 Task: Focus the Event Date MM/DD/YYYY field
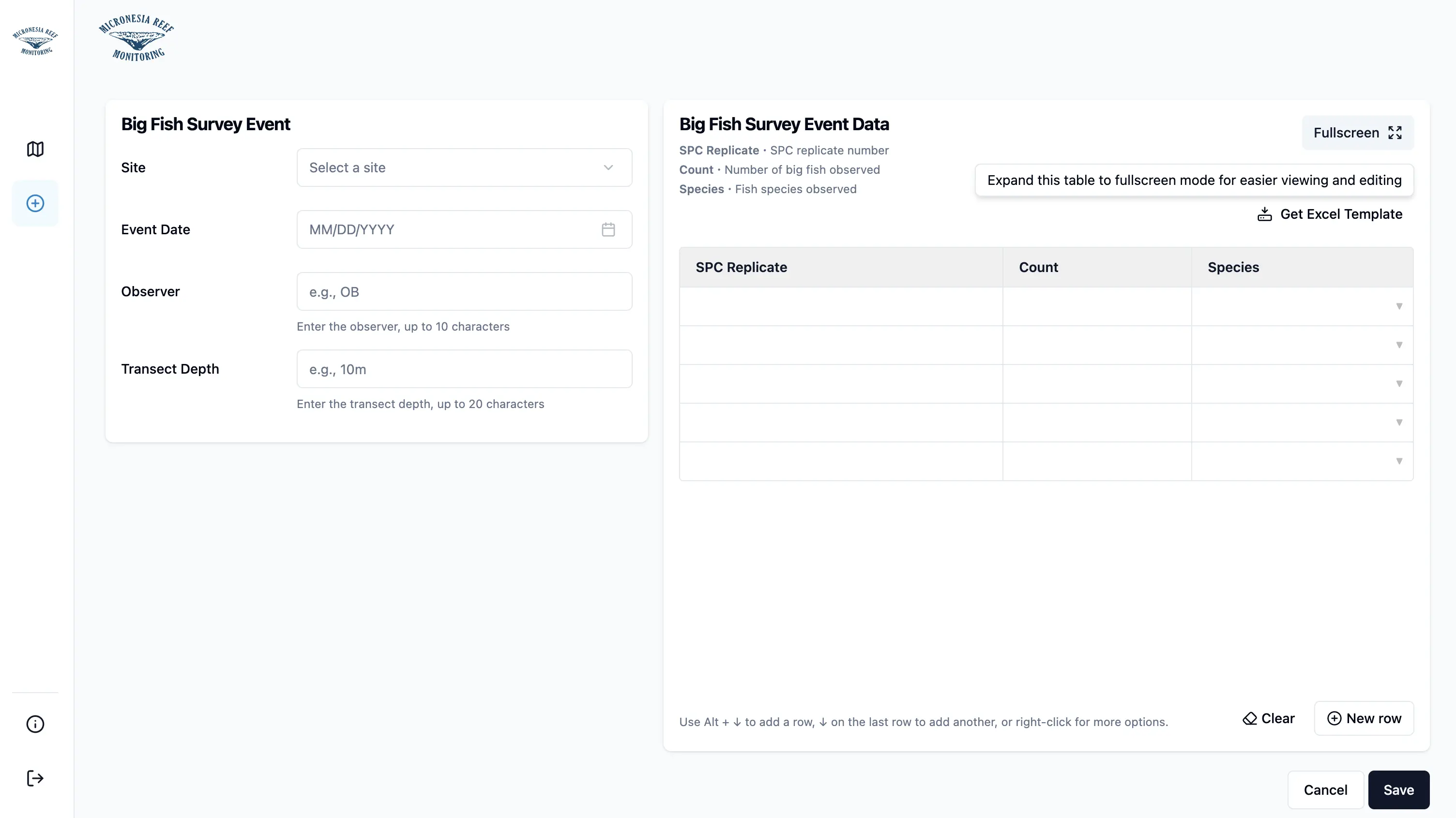click(464, 229)
